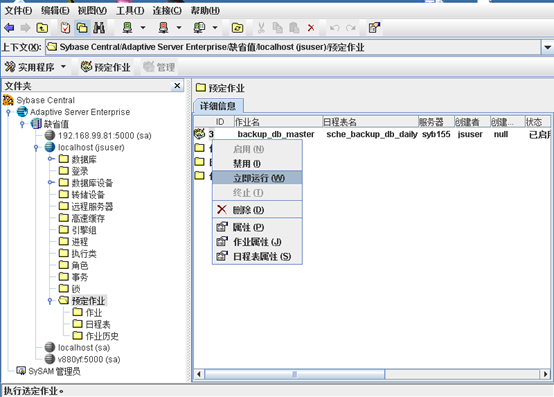
Task: Toggle the folders pane toolbar icon
Action: [x=82, y=28]
